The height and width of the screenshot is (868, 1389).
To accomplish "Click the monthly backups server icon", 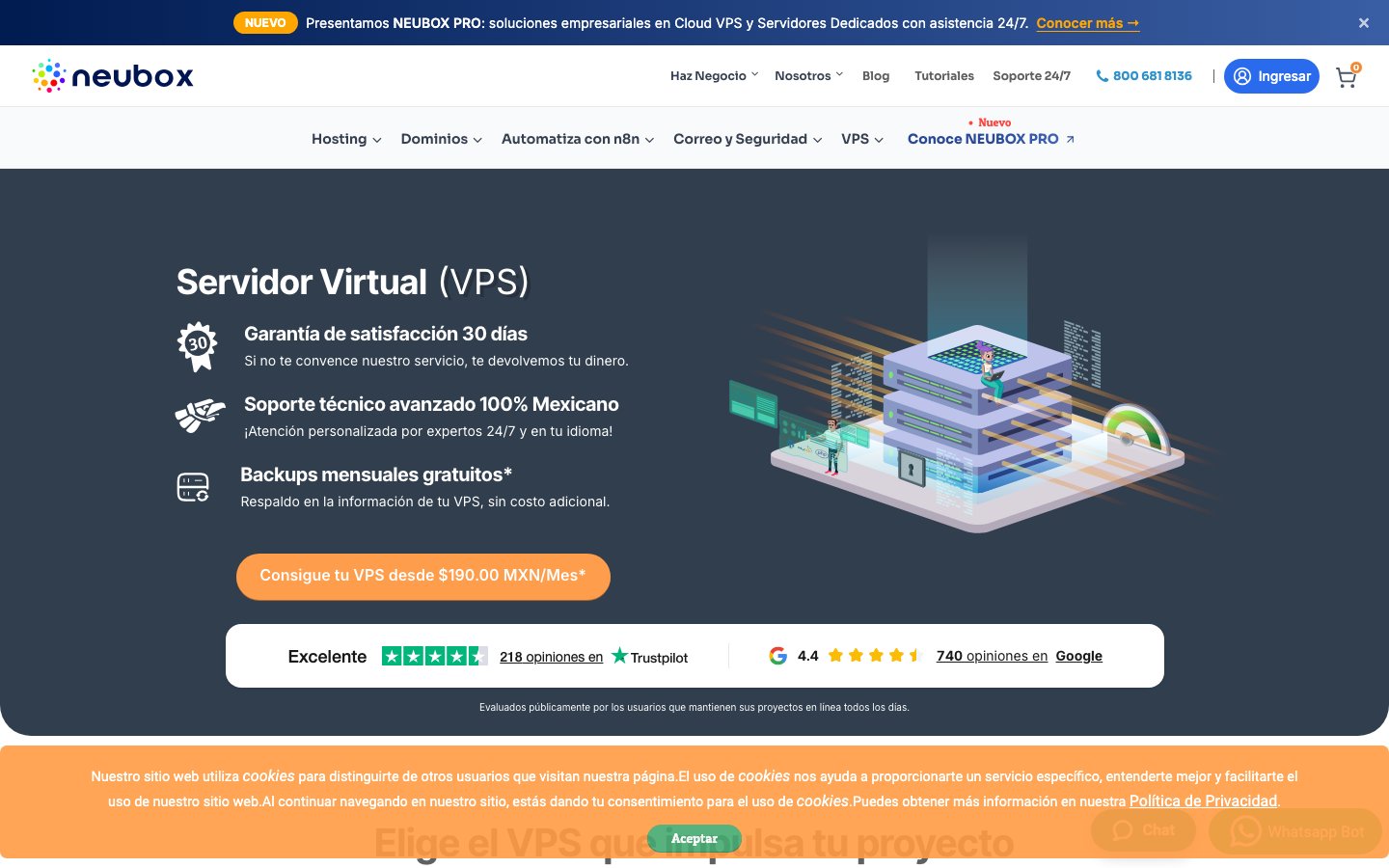I will tap(193, 487).
